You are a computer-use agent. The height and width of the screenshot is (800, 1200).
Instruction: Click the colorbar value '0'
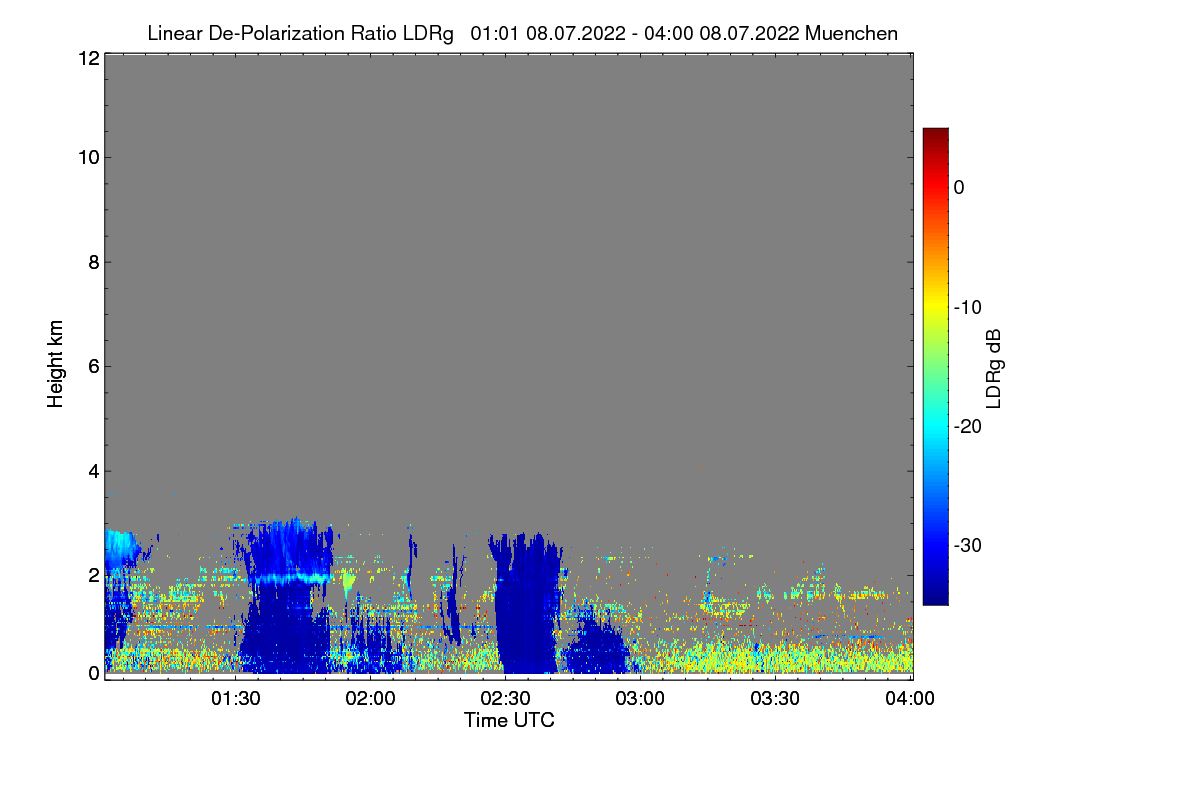959,188
